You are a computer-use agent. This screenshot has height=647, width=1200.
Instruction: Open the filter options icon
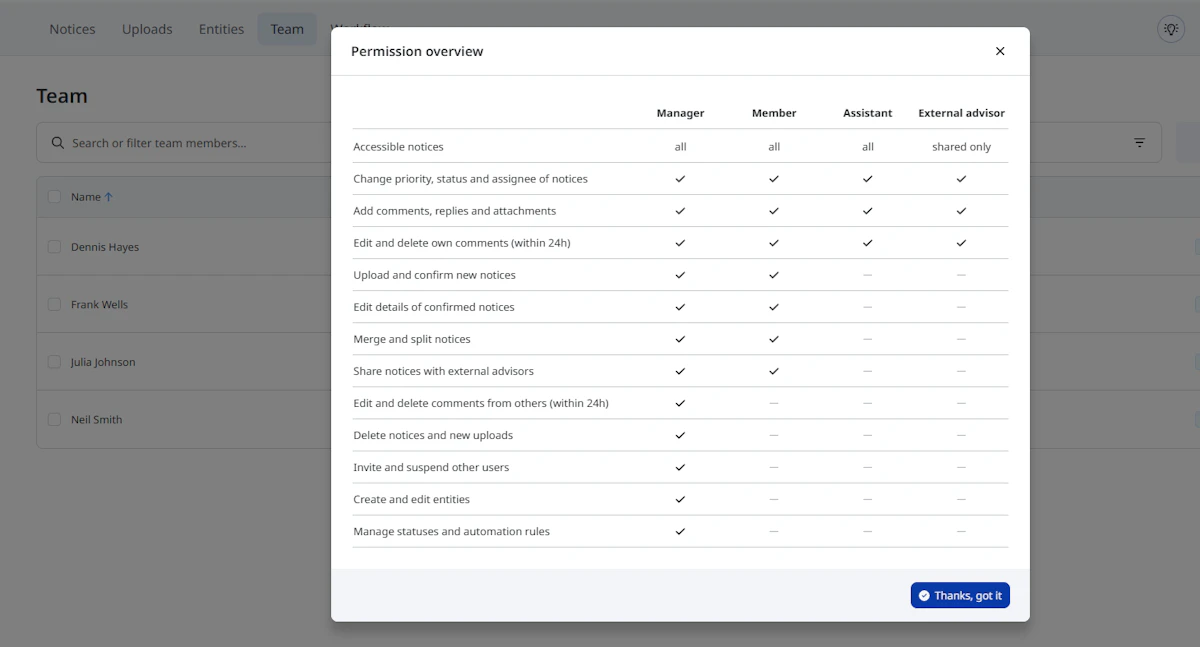tap(1139, 143)
